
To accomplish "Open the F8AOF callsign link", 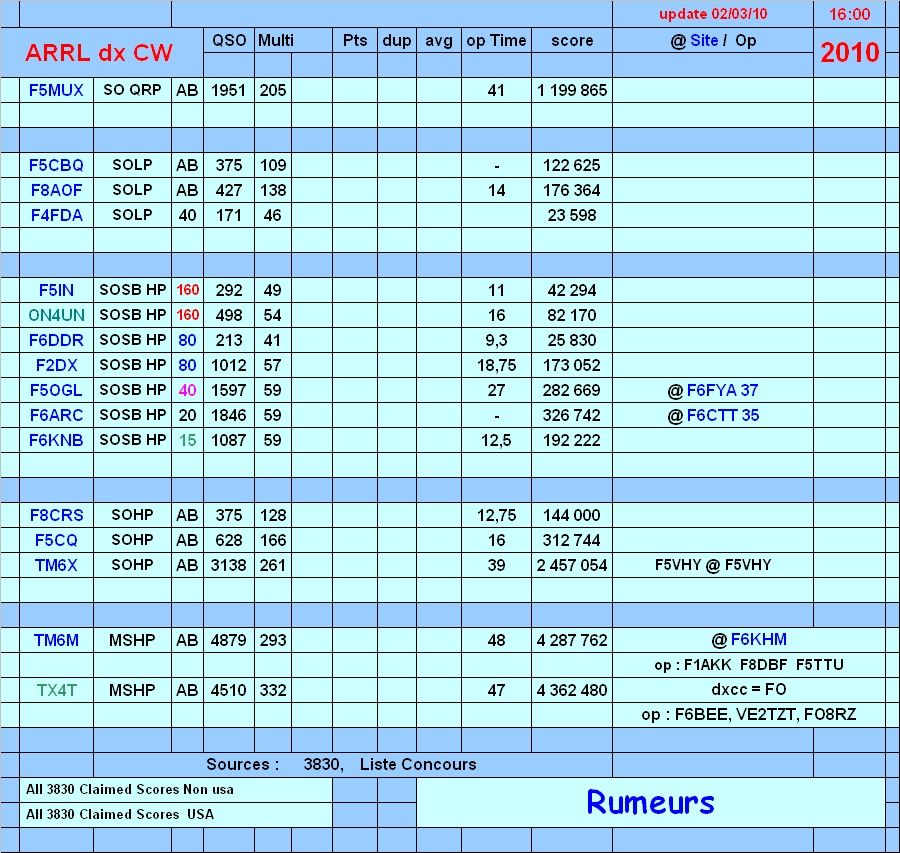I will 56,190.
